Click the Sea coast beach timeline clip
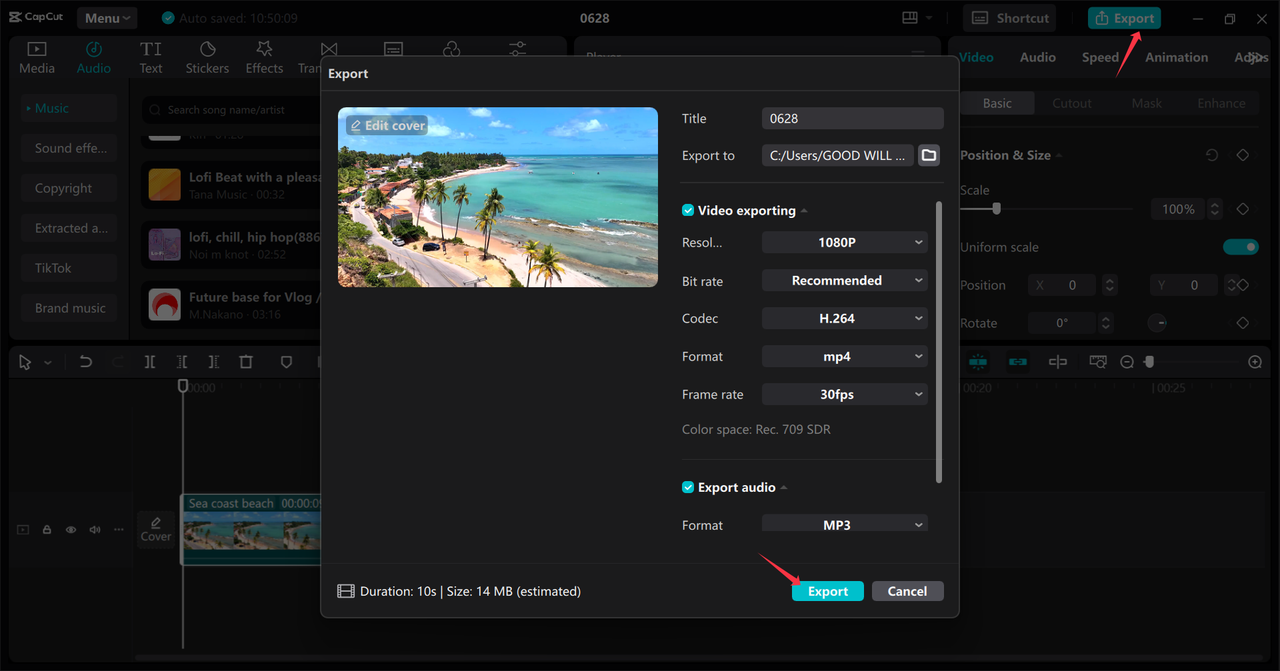This screenshot has height=671, width=1280. (251, 530)
